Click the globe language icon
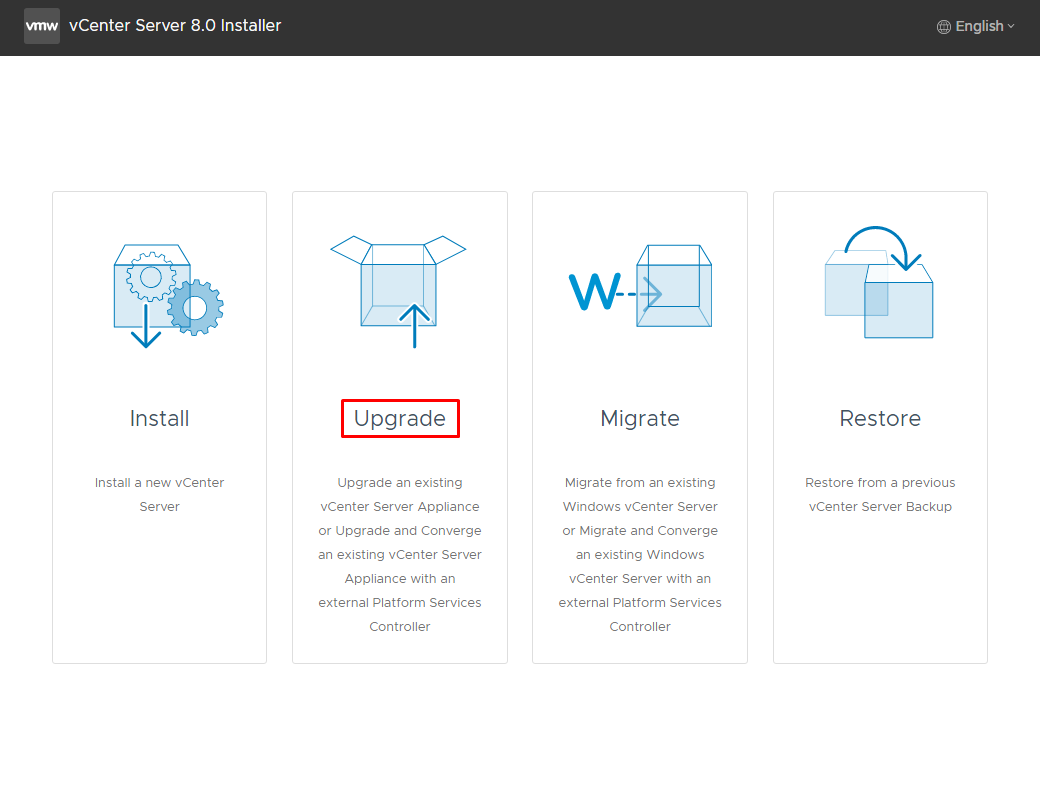 (x=943, y=27)
